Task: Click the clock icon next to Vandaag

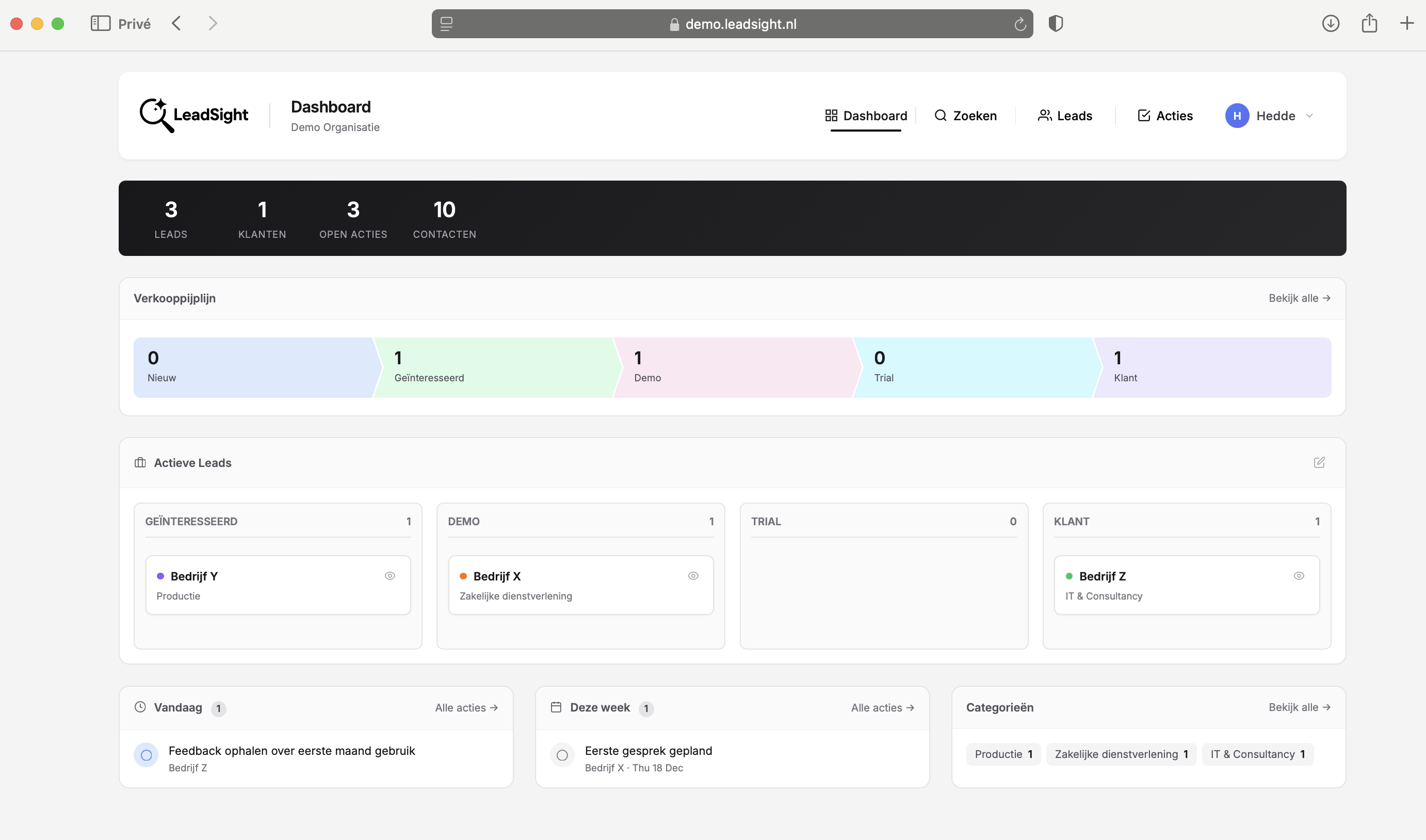Action: [140, 707]
